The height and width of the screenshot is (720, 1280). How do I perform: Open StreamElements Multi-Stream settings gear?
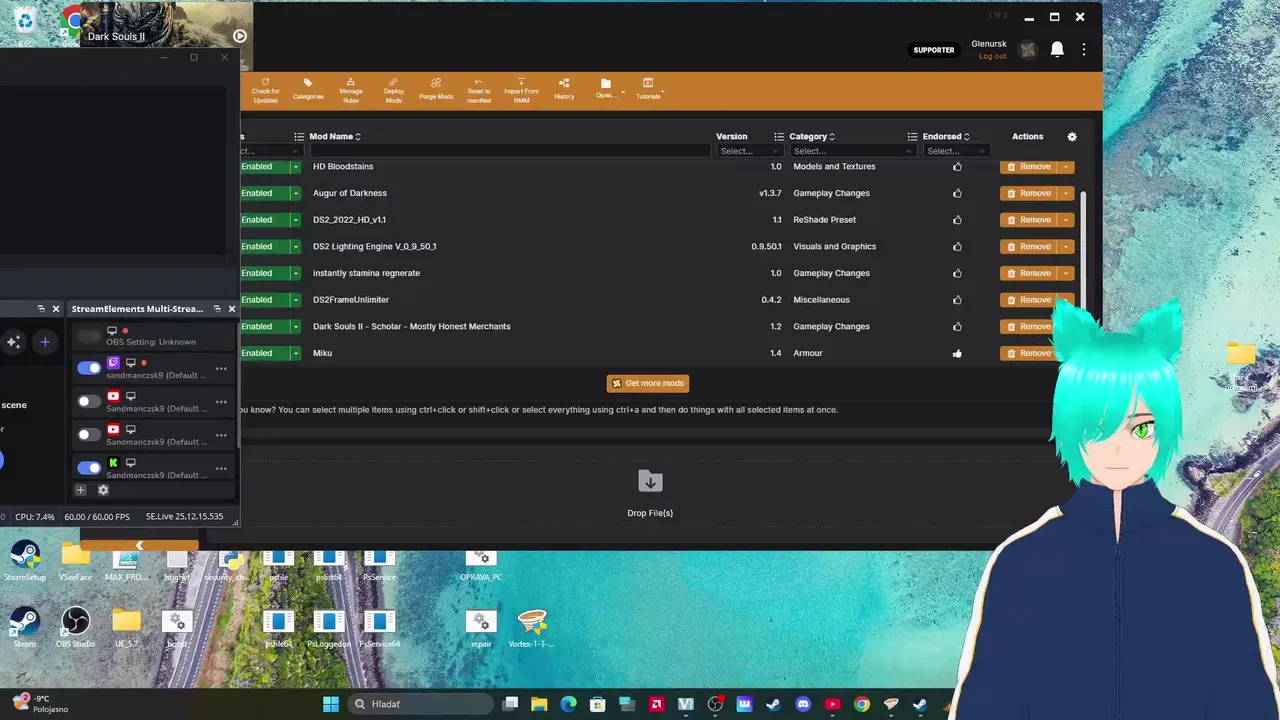[103, 490]
